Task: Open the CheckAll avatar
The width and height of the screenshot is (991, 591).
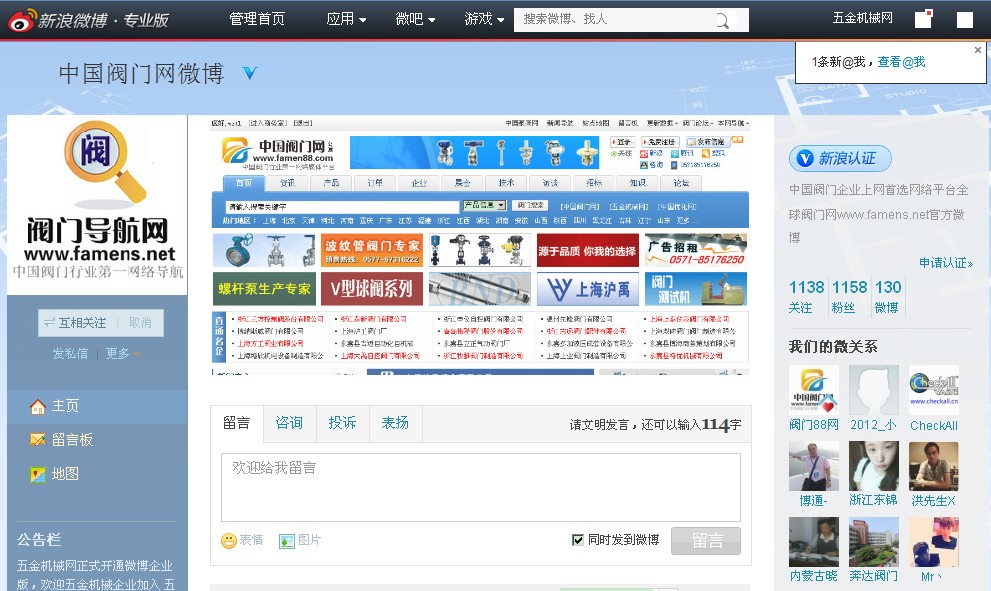Action: pos(933,389)
